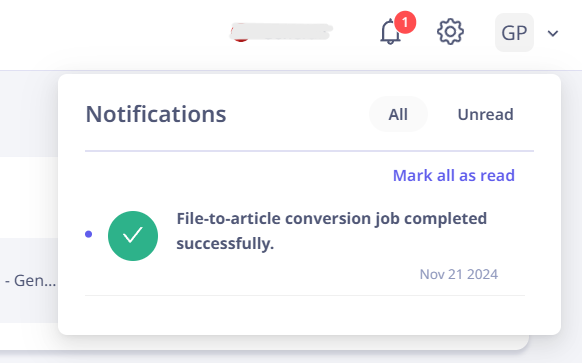Screen dimensions: 582x363
Task: Click the Notifications panel heading
Action: (156, 114)
